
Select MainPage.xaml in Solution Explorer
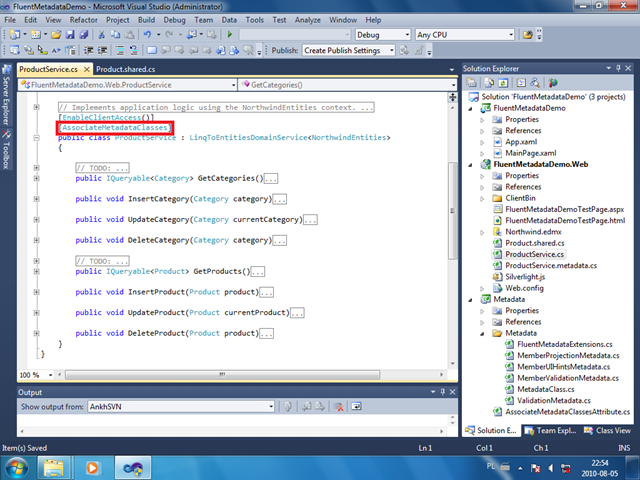pos(531,153)
